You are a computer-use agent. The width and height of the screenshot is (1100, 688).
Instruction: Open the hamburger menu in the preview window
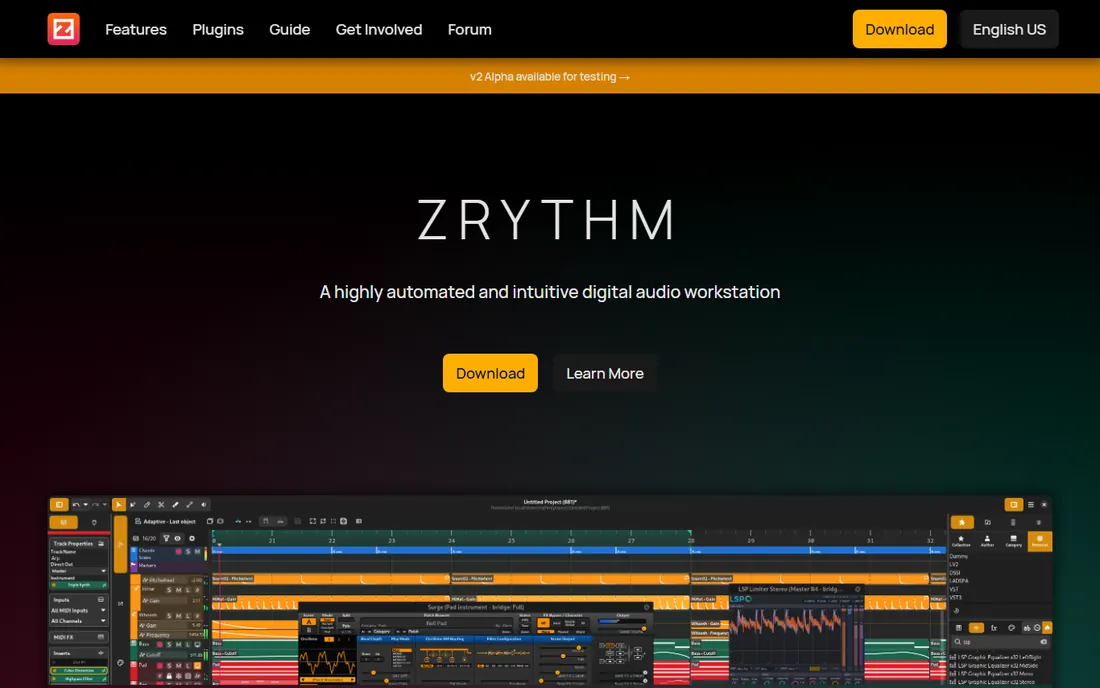[x=1031, y=505]
